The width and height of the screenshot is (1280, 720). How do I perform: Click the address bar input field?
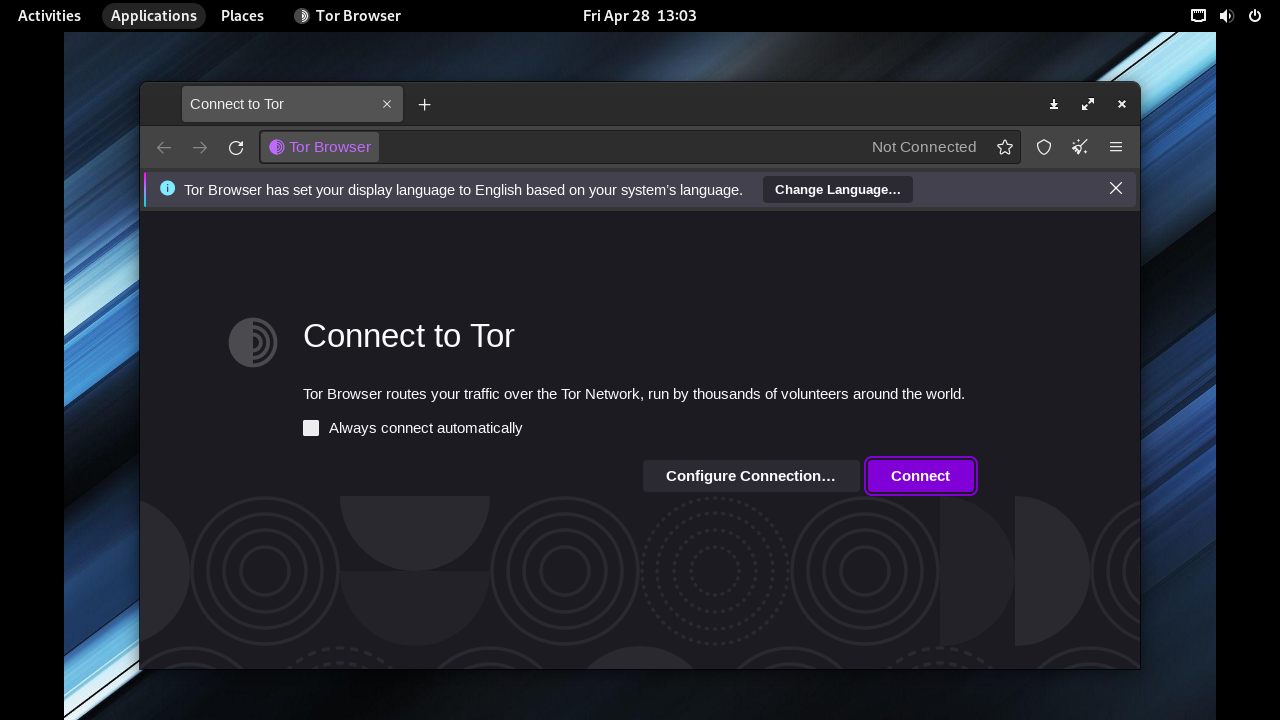[620, 148]
